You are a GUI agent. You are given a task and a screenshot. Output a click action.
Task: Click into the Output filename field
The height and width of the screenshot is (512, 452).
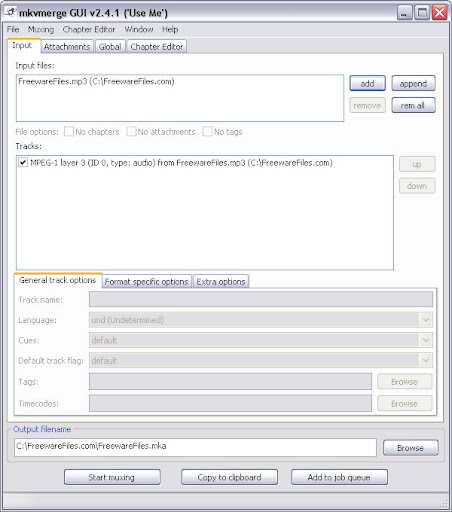(x=195, y=447)
